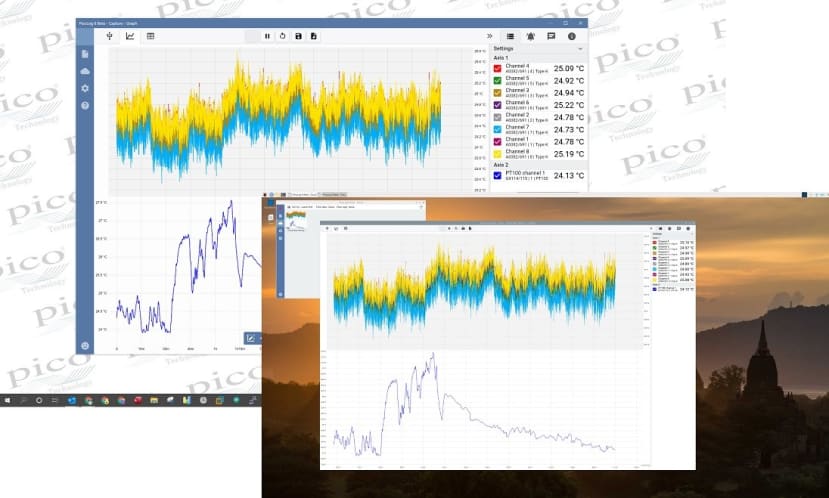The image size is (829, 498).
Task: Switch to the Graph view icon
Action: [x=130, y=36]
